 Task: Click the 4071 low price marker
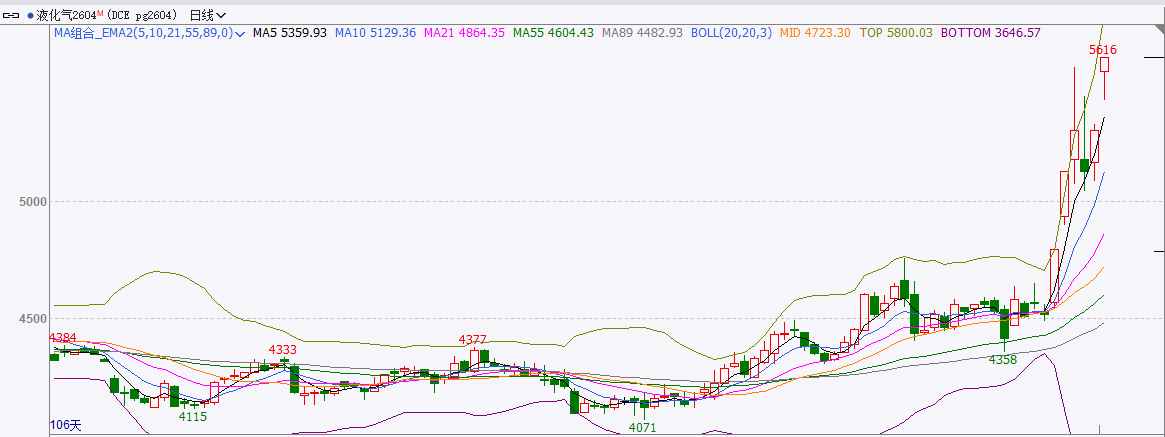(x=642, y=427)
